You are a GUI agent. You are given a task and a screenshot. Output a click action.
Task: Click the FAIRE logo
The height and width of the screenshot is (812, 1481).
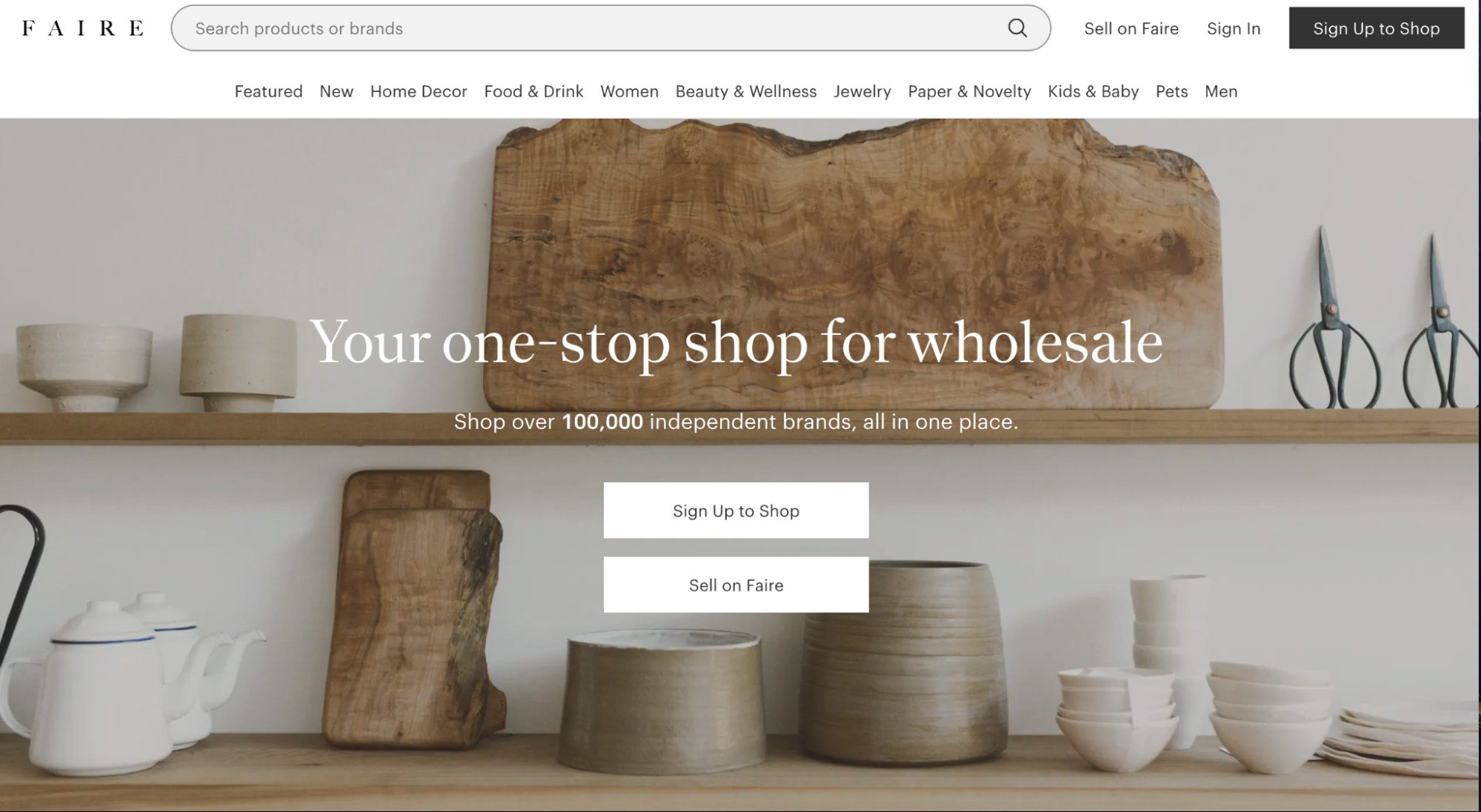[83, 28]
